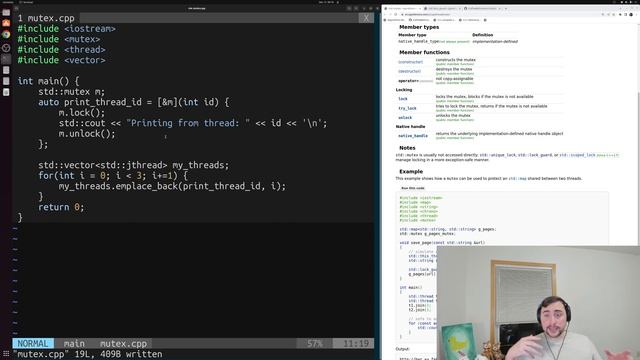Click the 'std::mutex m;' line
The width and height of the screenshot is (640, 360).
[71, 91]
